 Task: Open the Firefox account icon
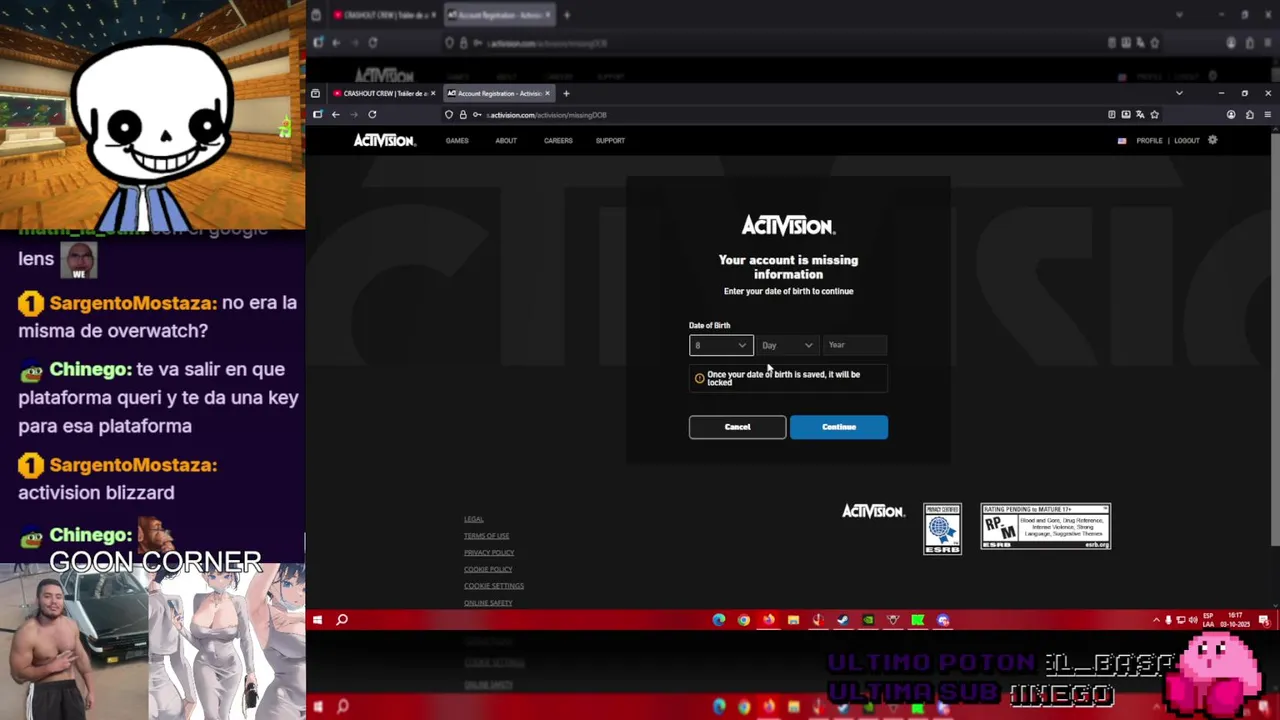pos(1231,115)
